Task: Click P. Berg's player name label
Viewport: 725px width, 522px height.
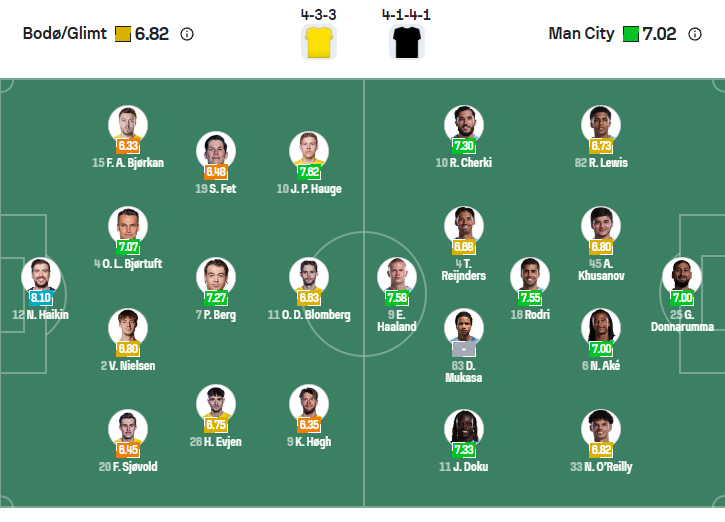Action: [x=216, y=315]
